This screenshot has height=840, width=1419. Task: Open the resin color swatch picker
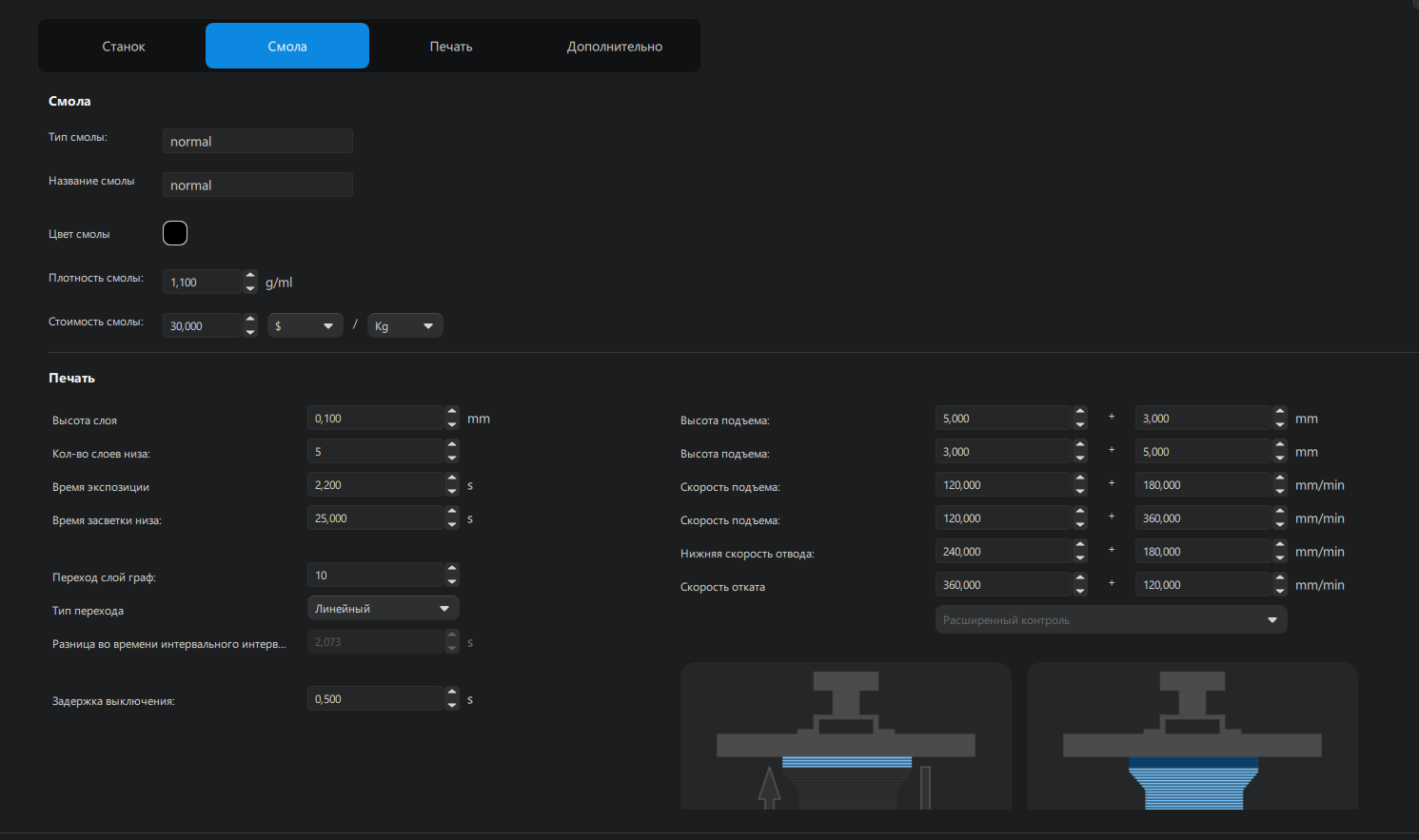coord(175,233)
